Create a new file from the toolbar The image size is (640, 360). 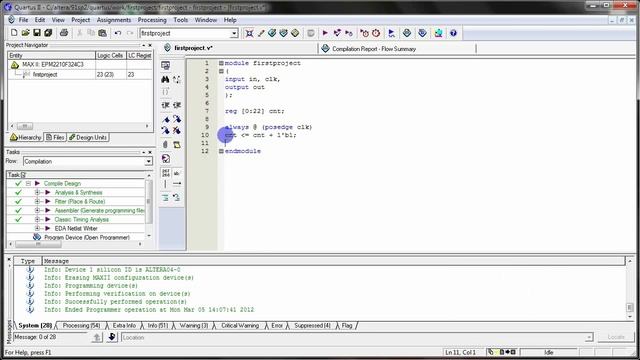click(14, 33)
